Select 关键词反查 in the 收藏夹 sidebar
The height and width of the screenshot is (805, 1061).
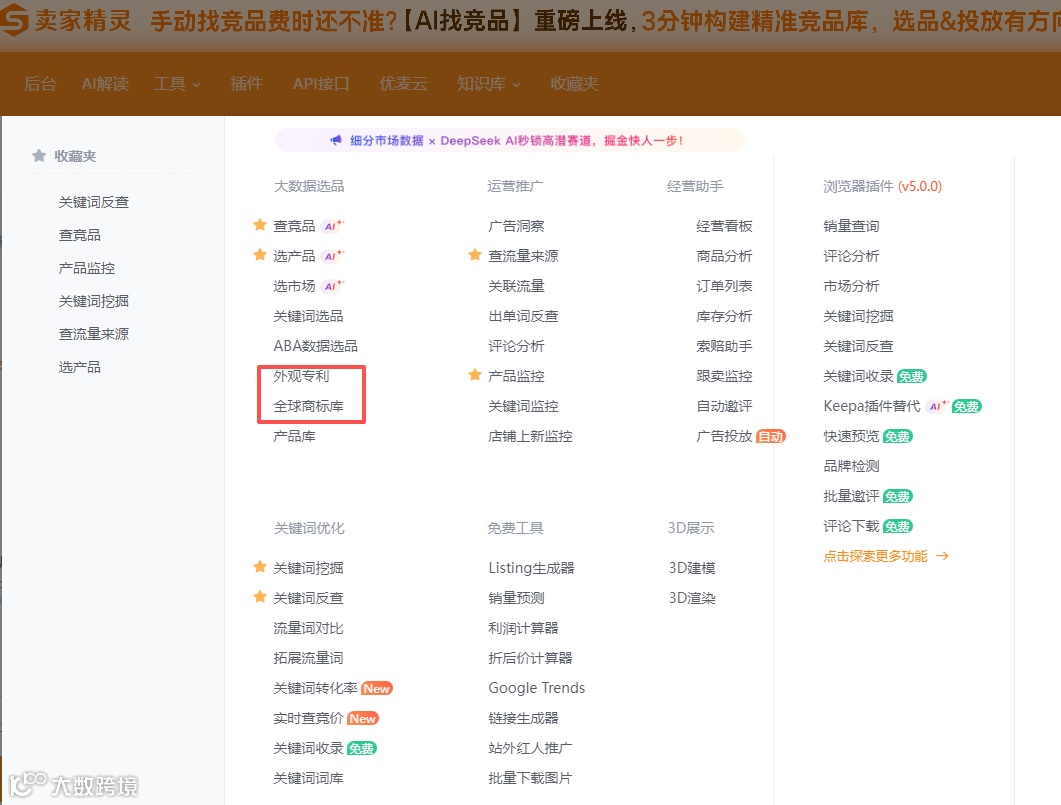point(93,202)
